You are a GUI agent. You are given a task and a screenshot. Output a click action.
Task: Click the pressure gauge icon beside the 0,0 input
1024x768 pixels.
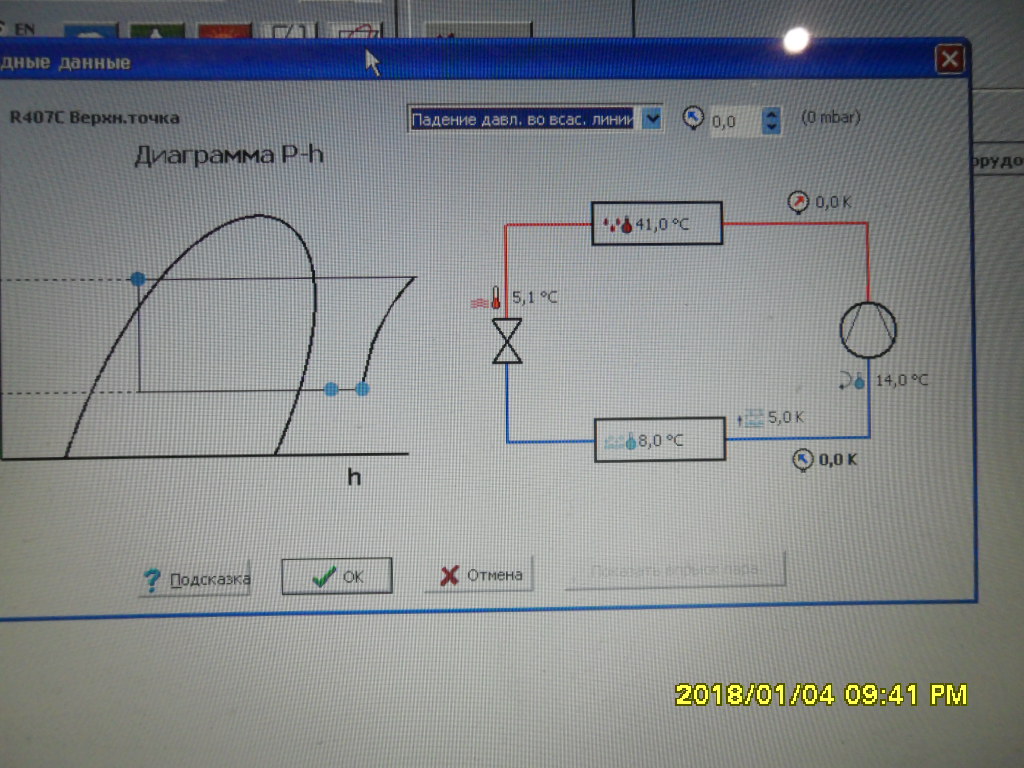693,118
